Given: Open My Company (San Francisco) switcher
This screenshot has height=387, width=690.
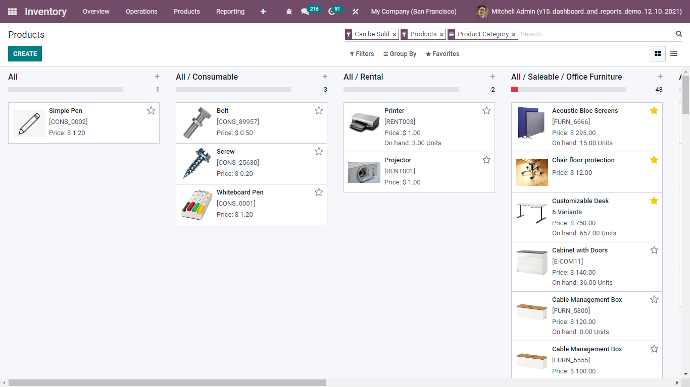Looking at the screenshot, I should click(x=413, y=12).
